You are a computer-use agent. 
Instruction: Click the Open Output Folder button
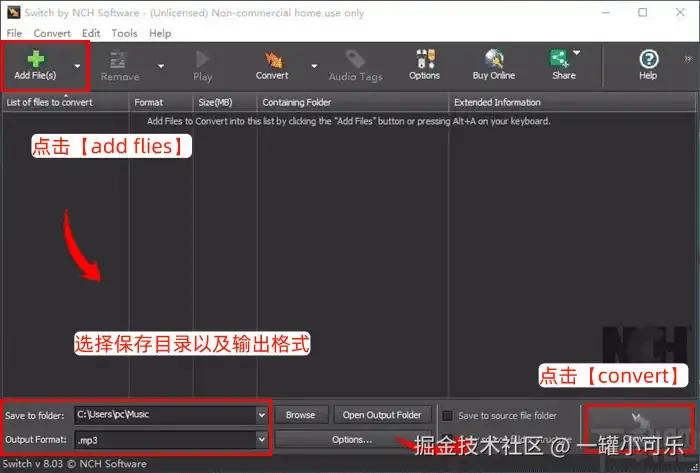[x=382, y=415]
